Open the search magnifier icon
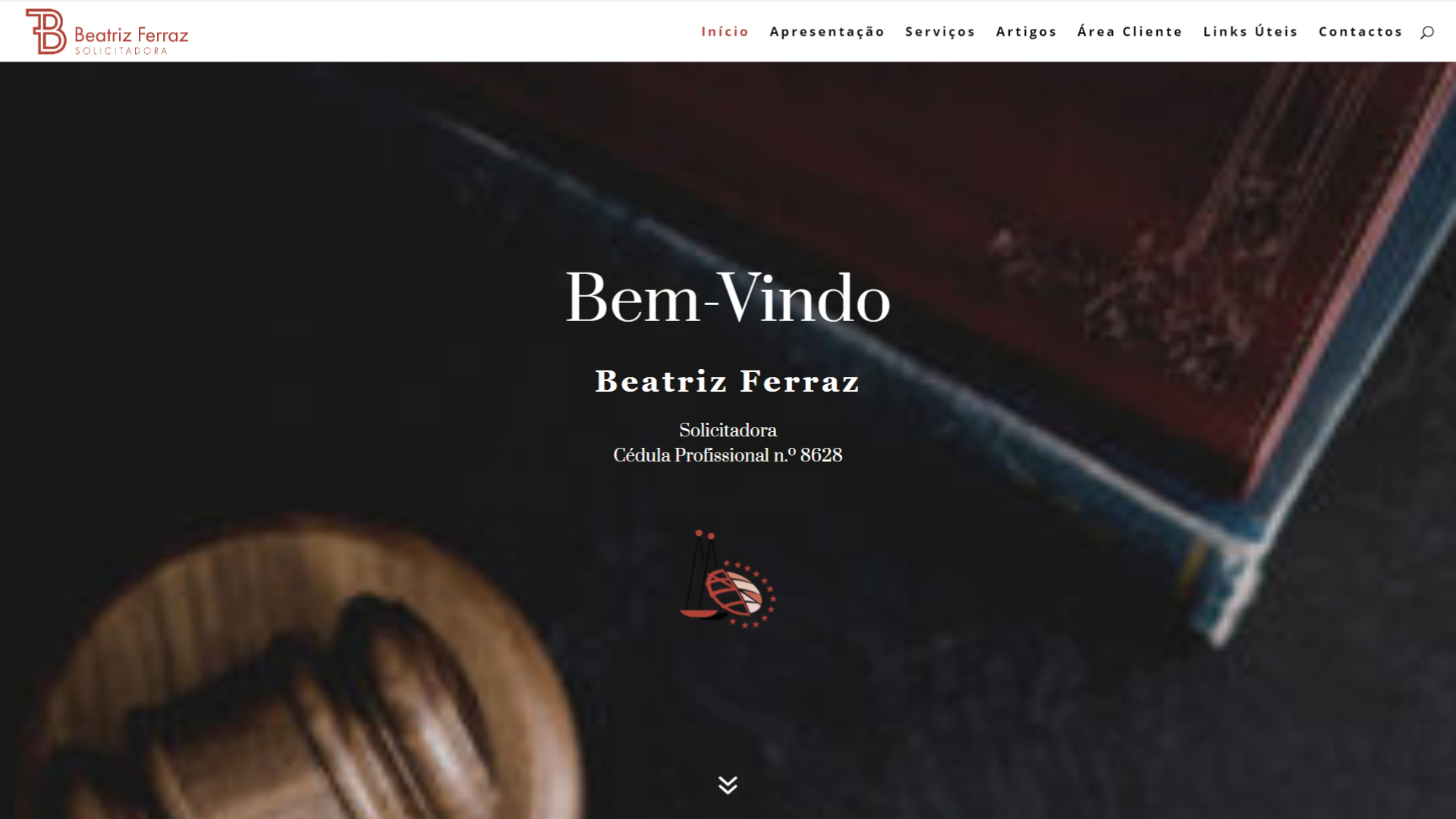 click(1426, 32)
